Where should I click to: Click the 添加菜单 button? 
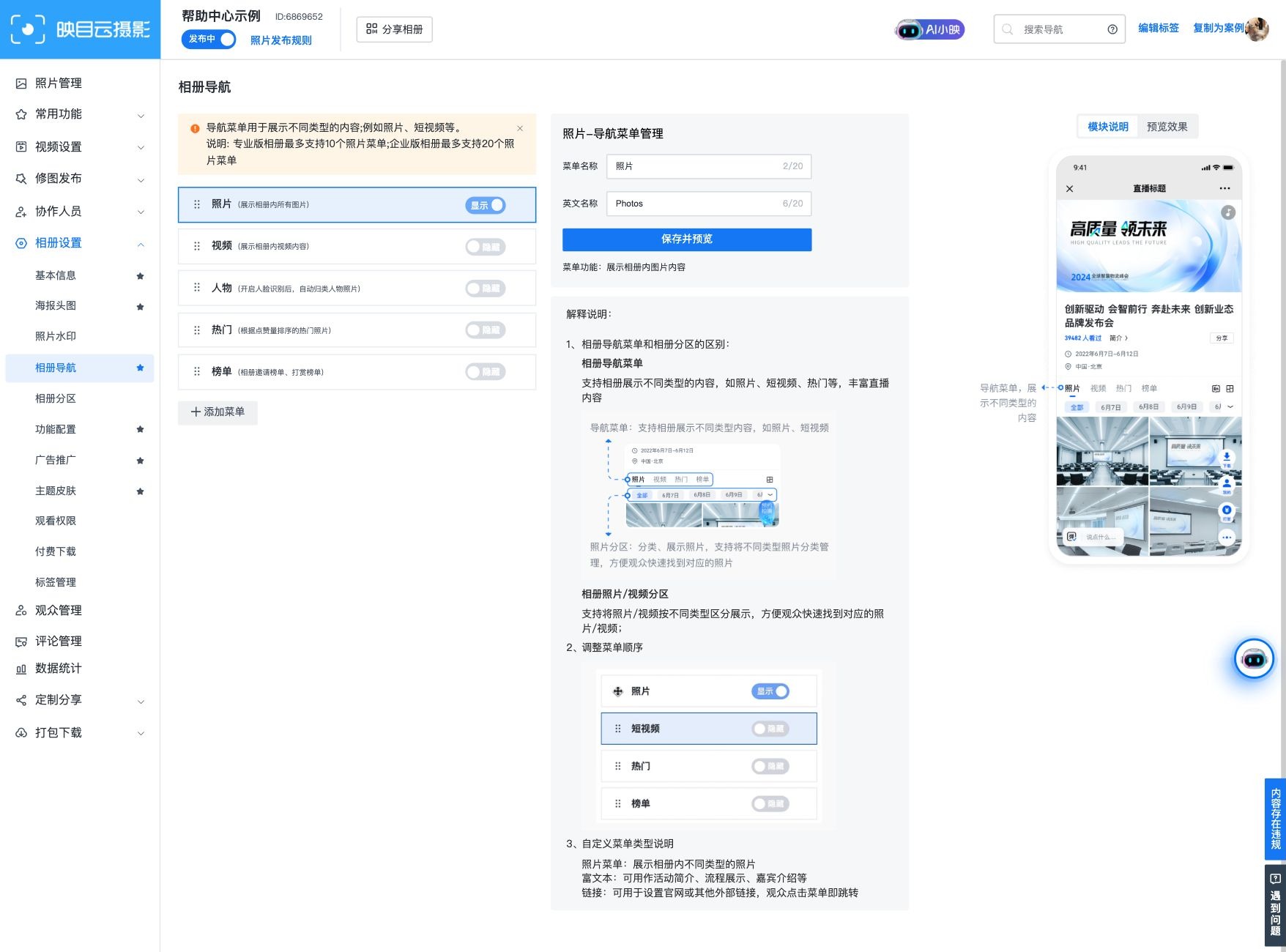pyautogui.click(x=218, y=412)
